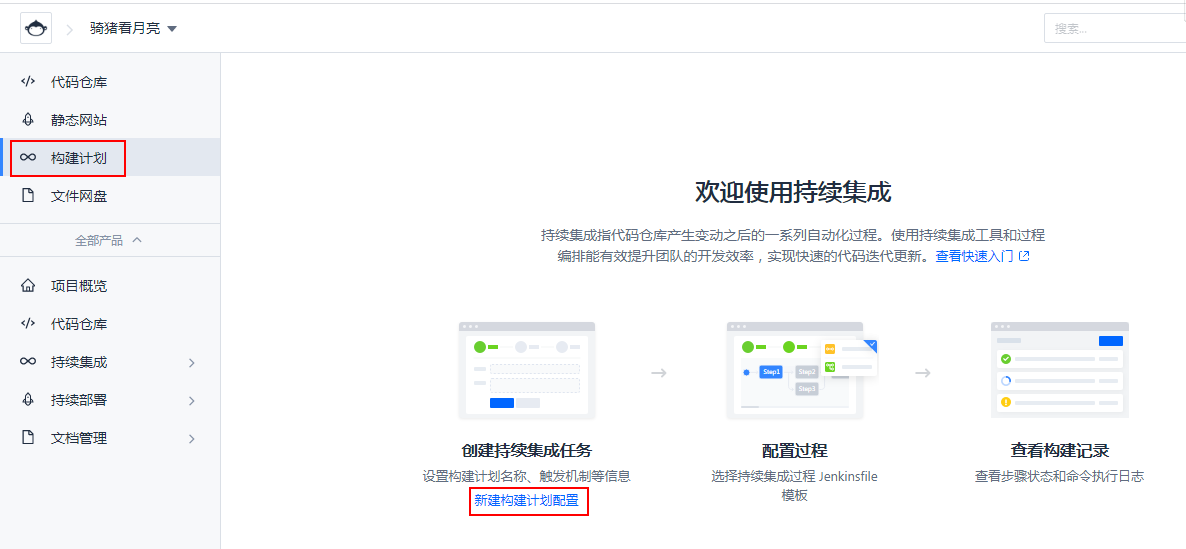Click the infinity icon beside 构建计划
1186x549 pixels.
[x=28, y=157]
